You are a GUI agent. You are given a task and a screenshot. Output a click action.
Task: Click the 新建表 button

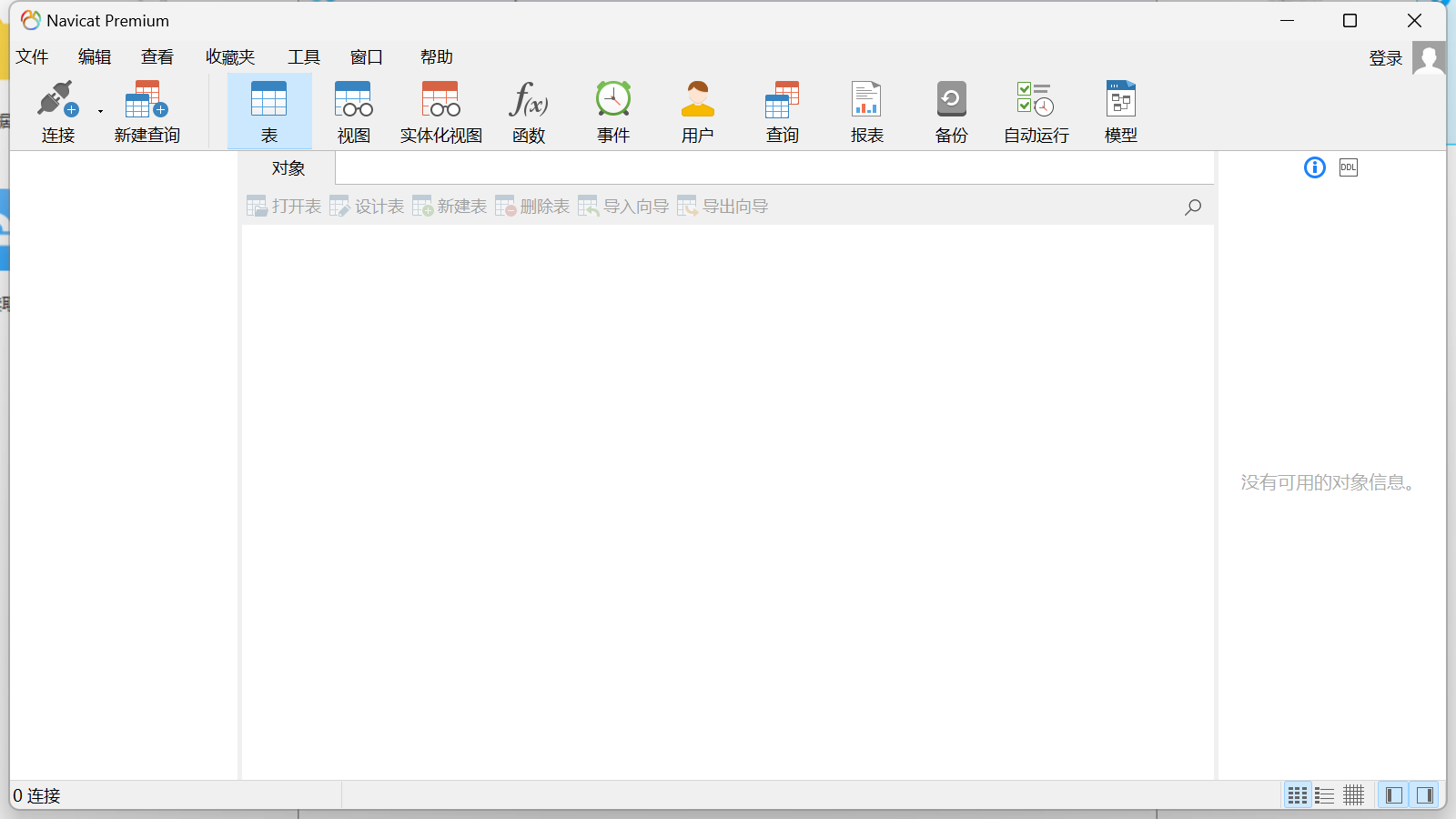[x=450, y=207]
